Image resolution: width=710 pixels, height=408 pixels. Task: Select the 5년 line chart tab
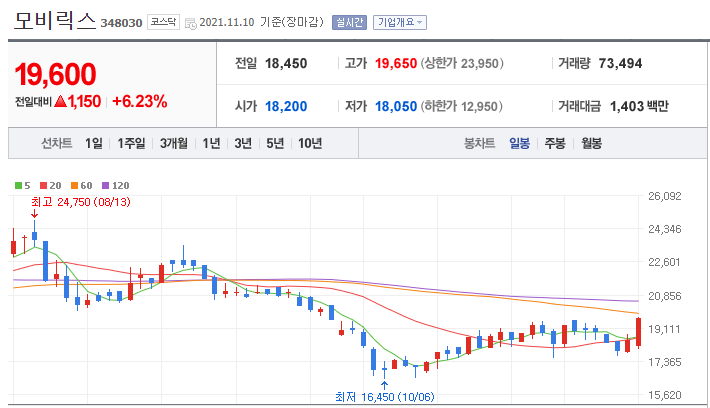[275, 144]
